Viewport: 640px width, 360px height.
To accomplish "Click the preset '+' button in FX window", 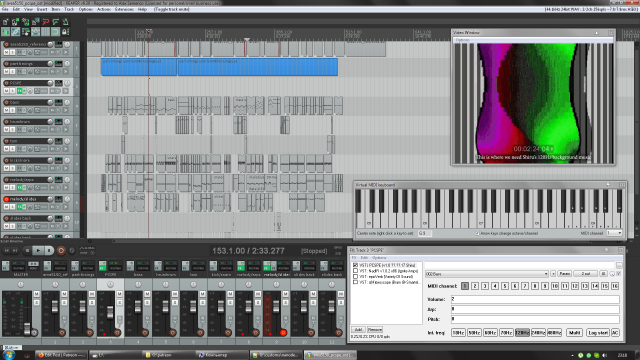I will [553, 274].
